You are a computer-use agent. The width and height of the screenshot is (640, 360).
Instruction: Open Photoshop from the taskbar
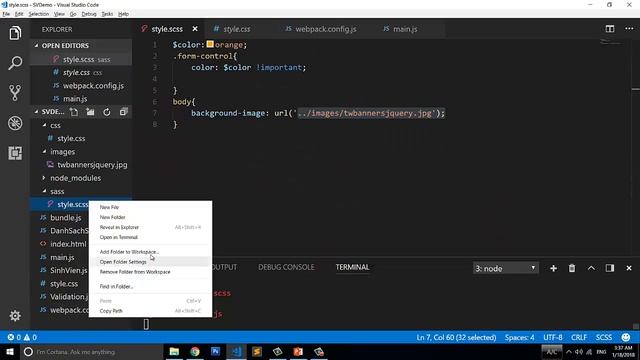point(216,351)
